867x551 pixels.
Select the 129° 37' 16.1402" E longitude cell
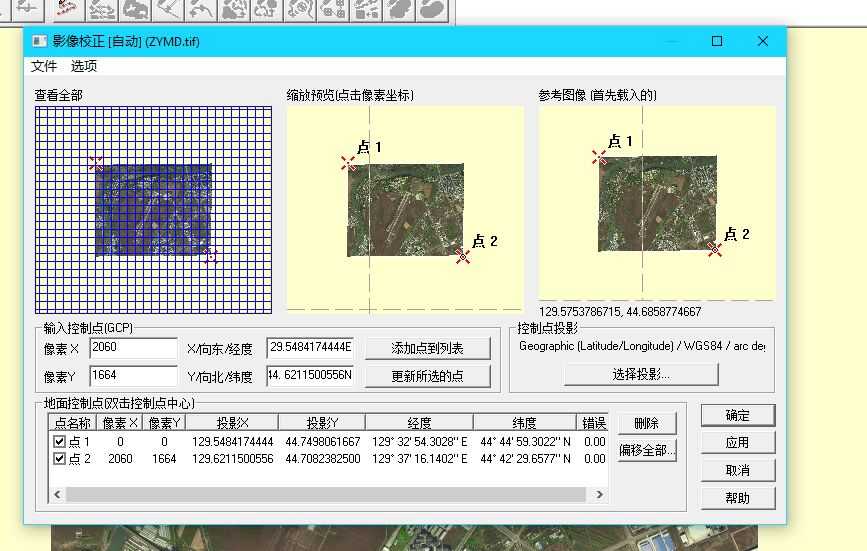tap(420, 459)
